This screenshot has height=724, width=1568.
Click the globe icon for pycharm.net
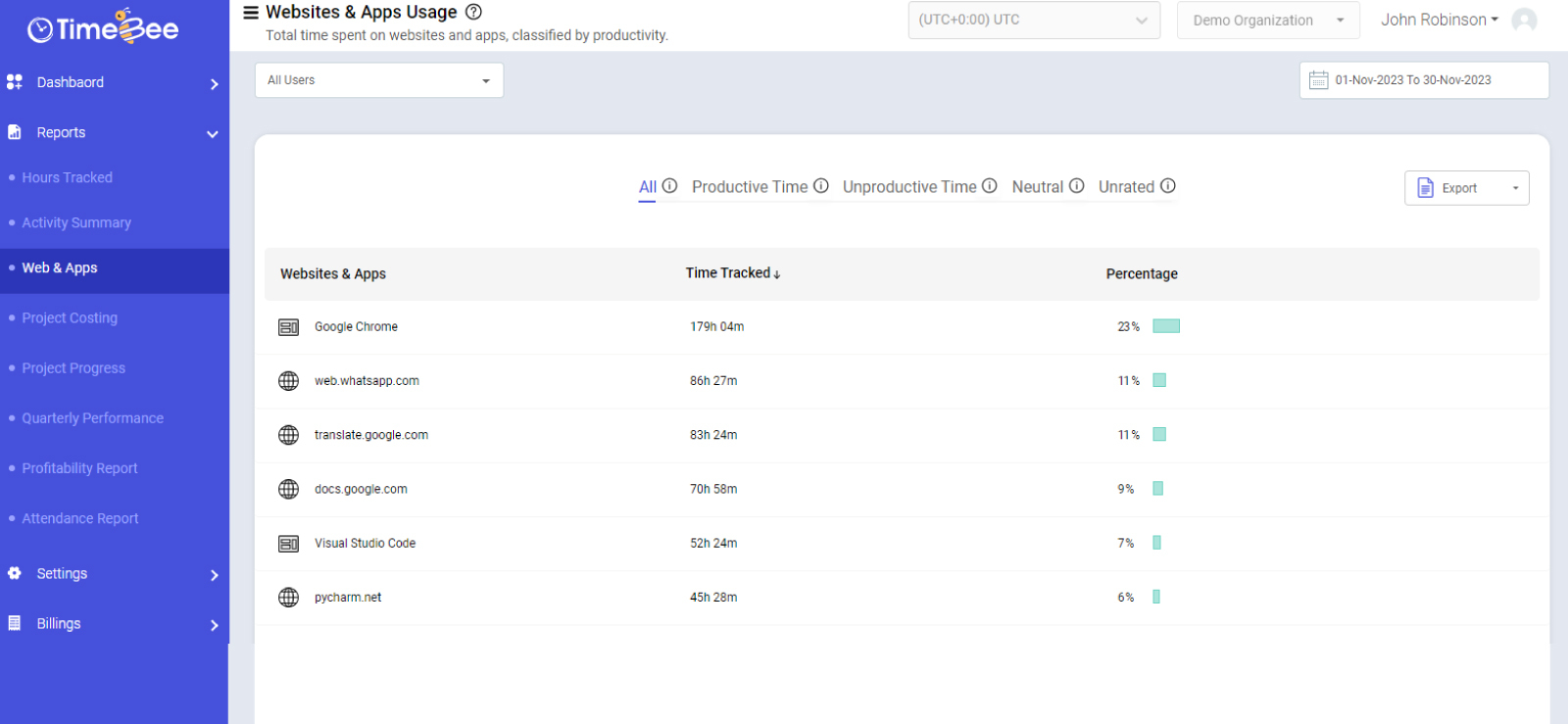288,597
